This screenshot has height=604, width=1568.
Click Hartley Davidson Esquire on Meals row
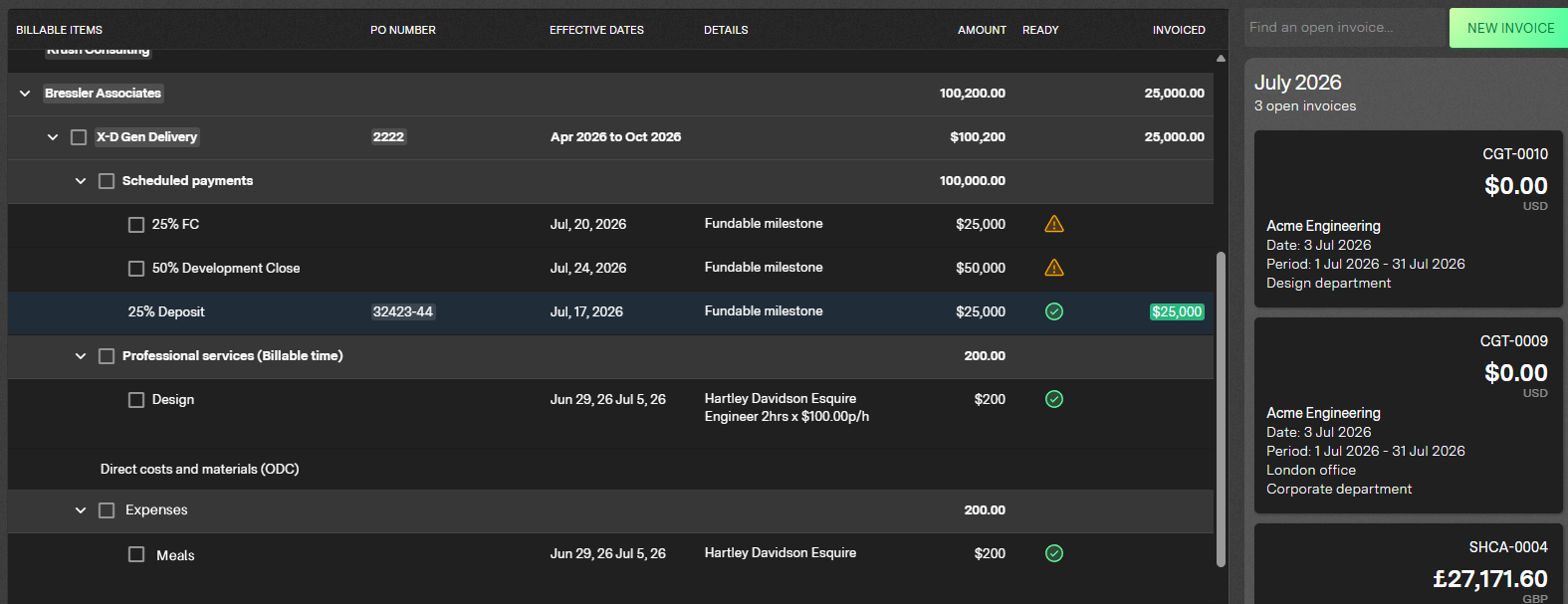pyautogui.click(x=781, y=553)
